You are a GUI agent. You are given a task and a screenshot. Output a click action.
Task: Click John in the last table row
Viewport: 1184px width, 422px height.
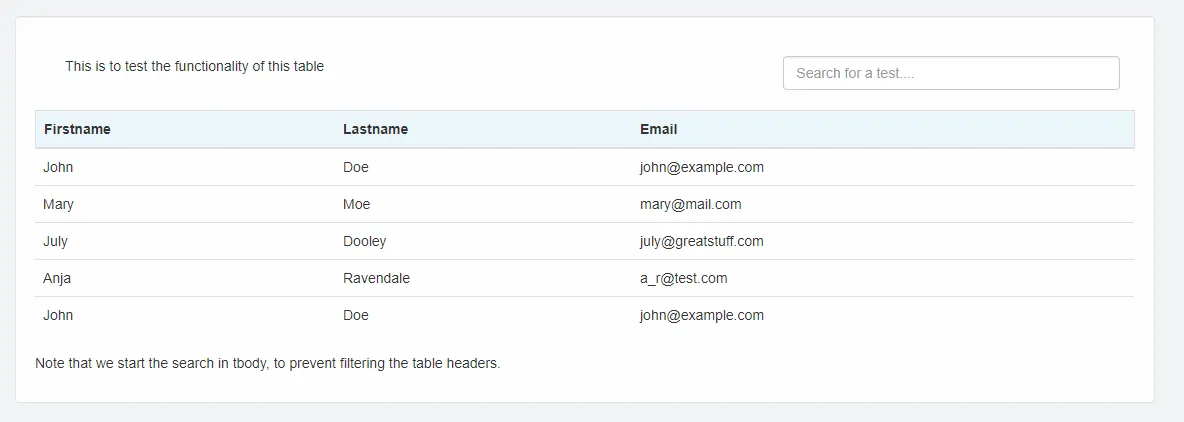tap(58, 315)
